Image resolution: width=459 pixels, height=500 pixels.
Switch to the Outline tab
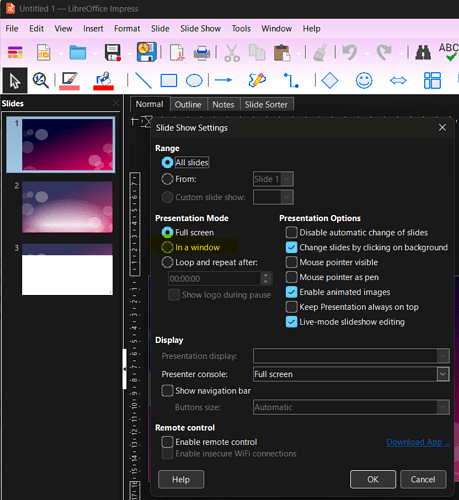click(x=188, y=105)
